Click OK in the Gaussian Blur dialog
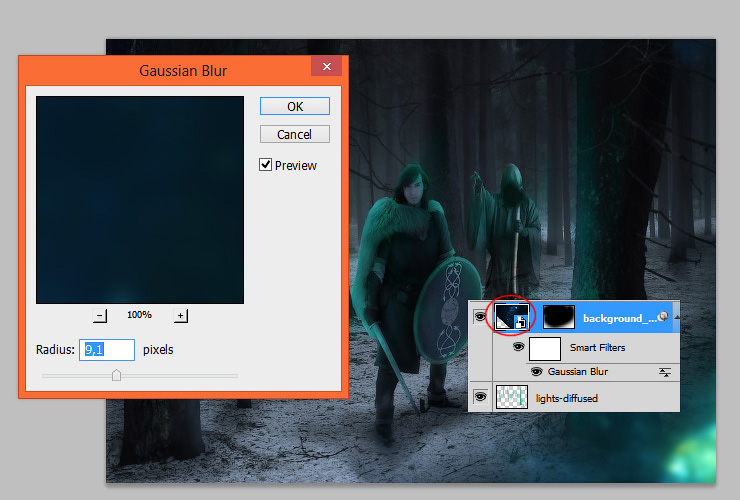 (x=294, y=106)
